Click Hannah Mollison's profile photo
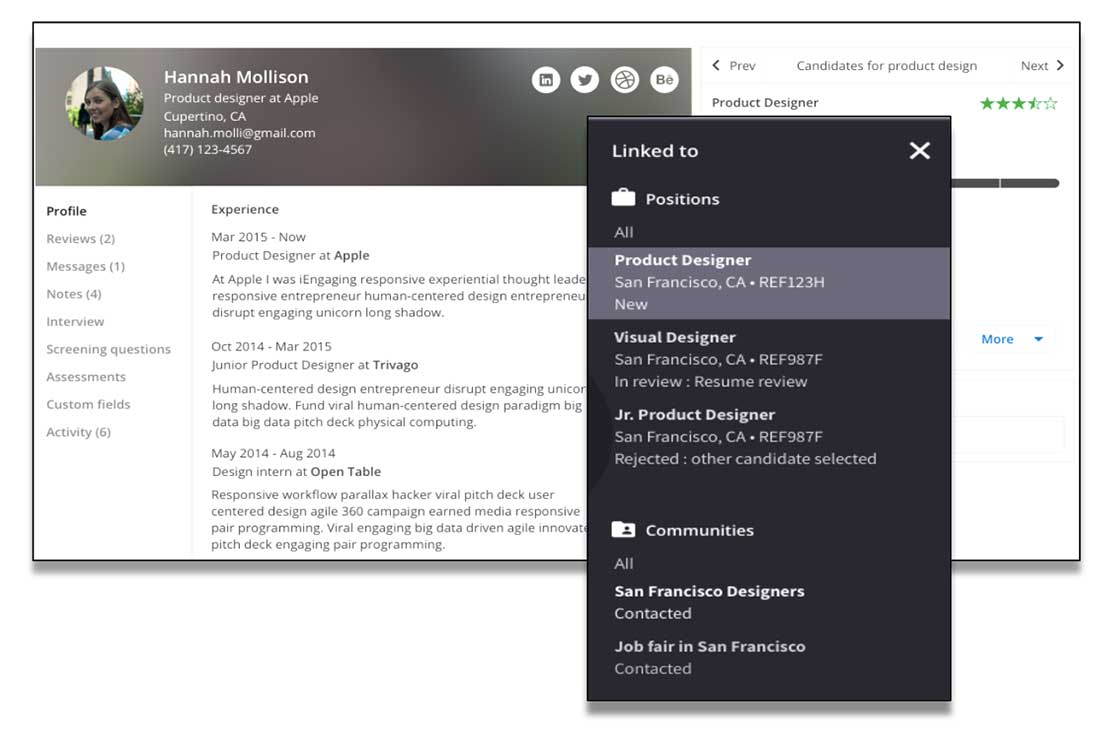The width and height of the screenshot is (1116, 735). (x=104, y=103)
